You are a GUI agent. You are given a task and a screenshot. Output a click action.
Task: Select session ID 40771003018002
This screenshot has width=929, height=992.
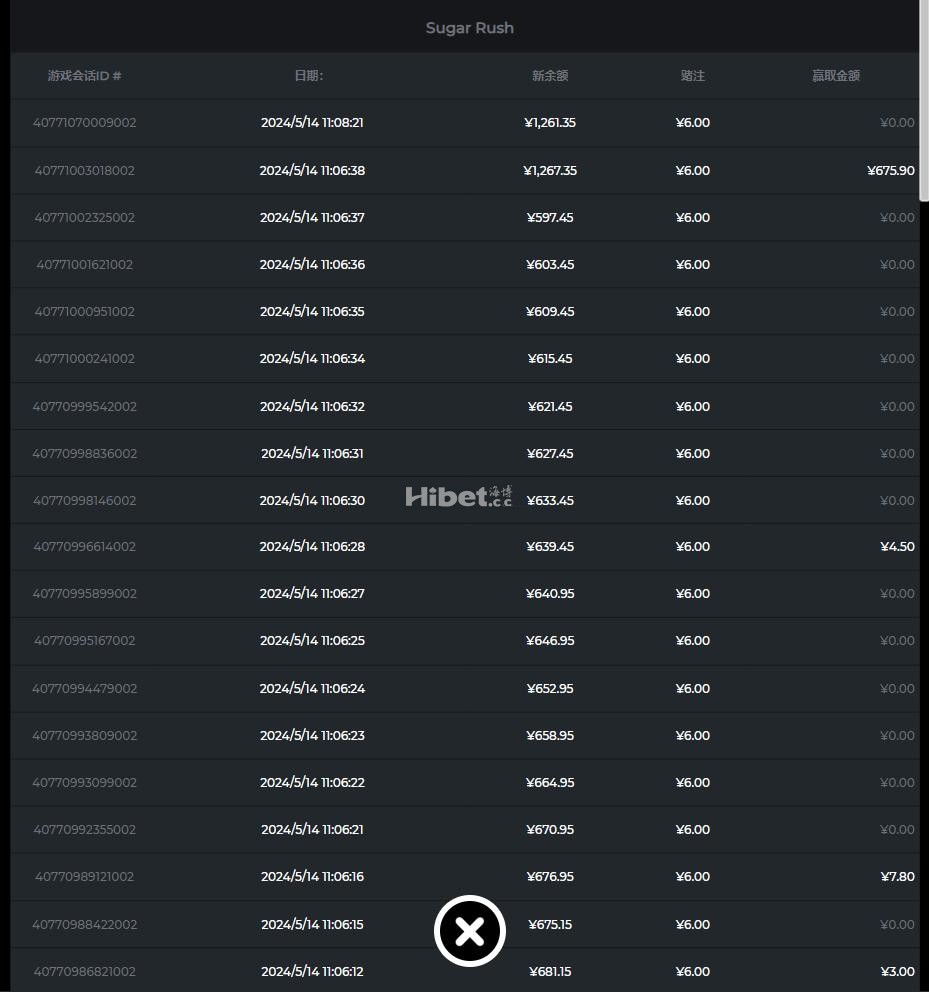click(x=85, y=171)
